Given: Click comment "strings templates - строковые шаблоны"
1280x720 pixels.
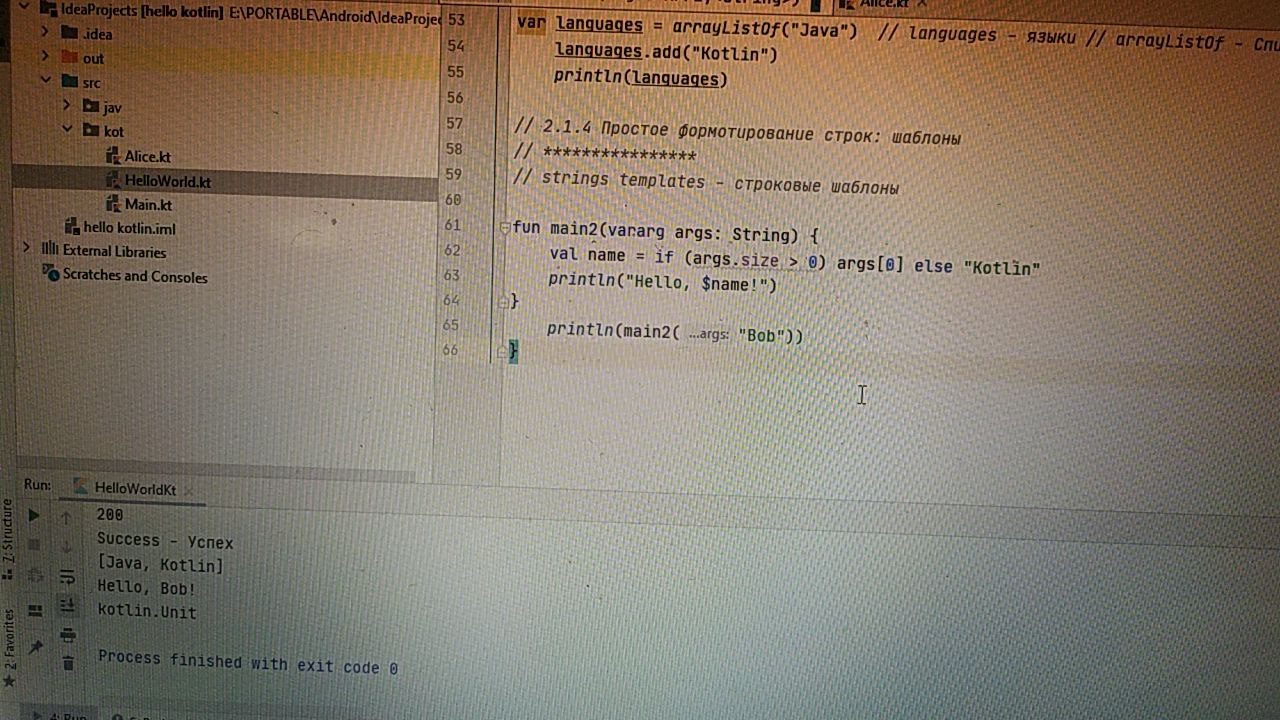Looking at the screenshot, I should (706, 183).
